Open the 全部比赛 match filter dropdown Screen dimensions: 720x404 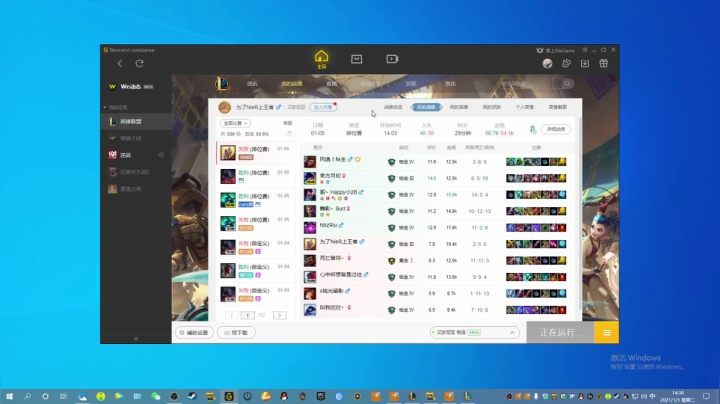(x=235, y=123)
